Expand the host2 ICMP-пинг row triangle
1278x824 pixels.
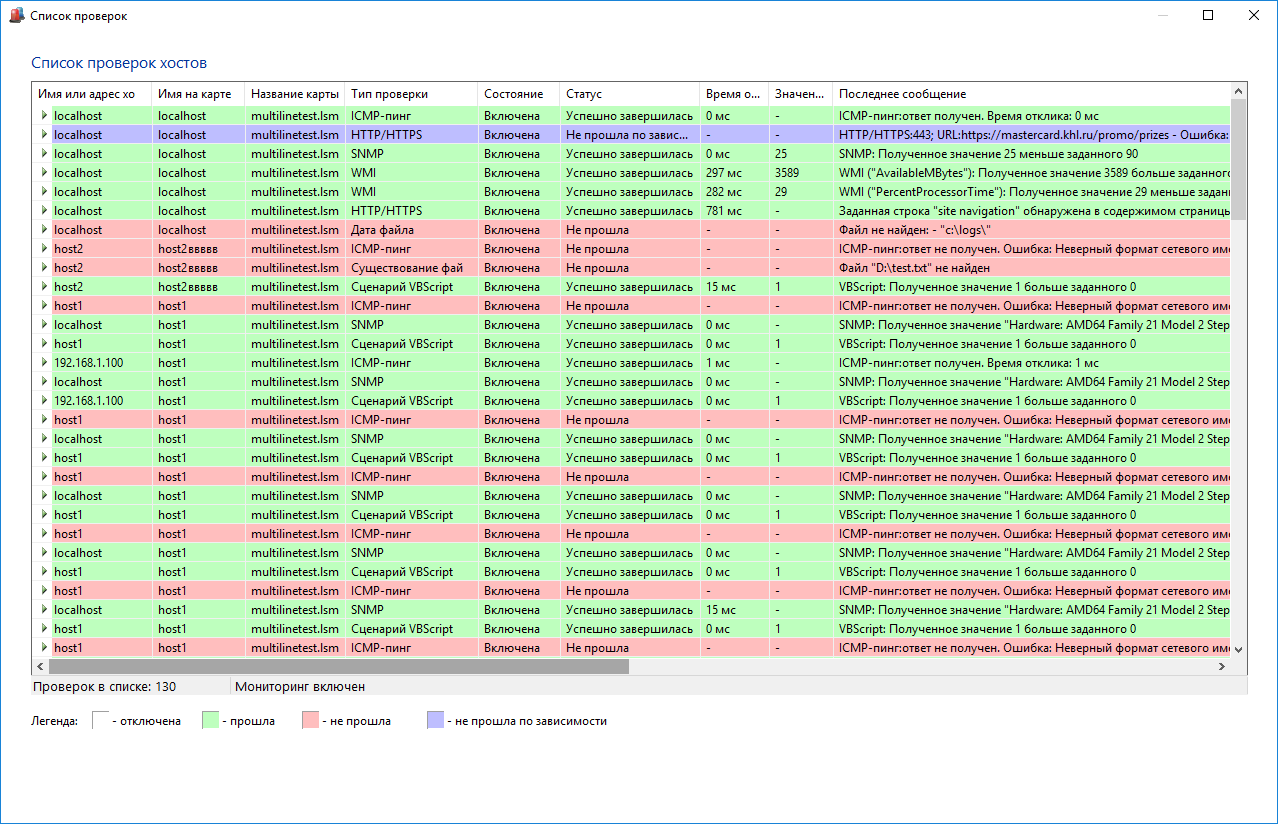pos(44,249)
